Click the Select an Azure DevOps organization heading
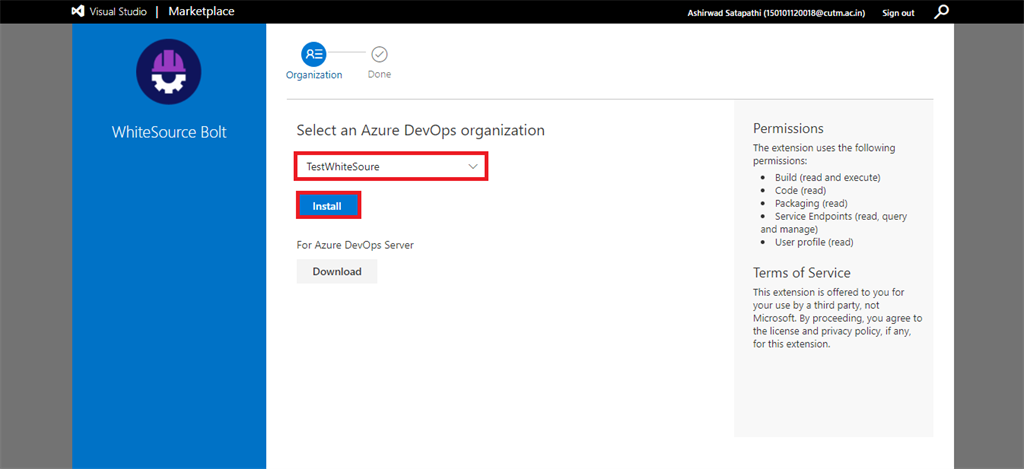 point(420,130)
